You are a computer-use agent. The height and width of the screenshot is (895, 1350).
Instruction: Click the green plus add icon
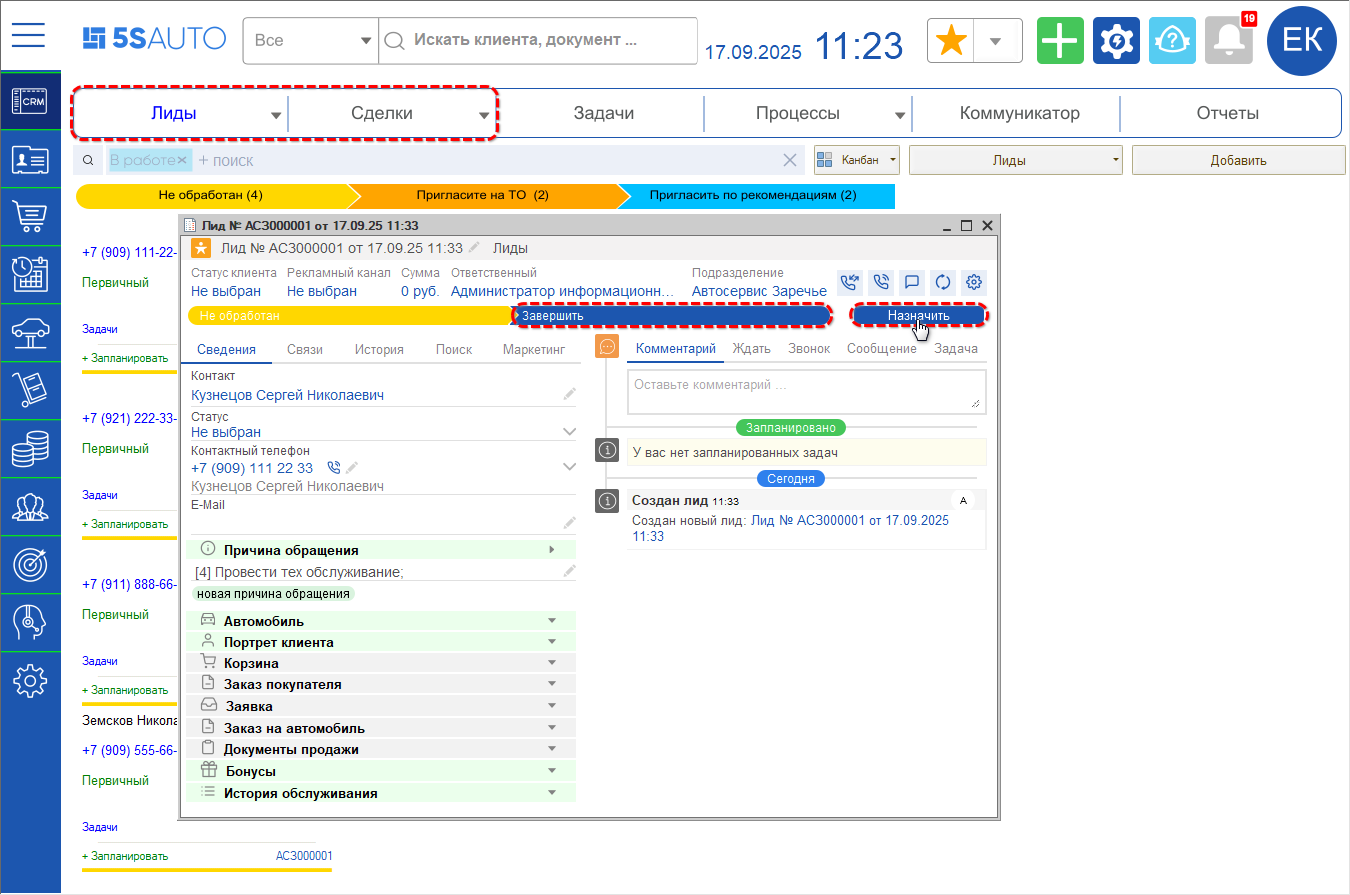coord(1060,41)
